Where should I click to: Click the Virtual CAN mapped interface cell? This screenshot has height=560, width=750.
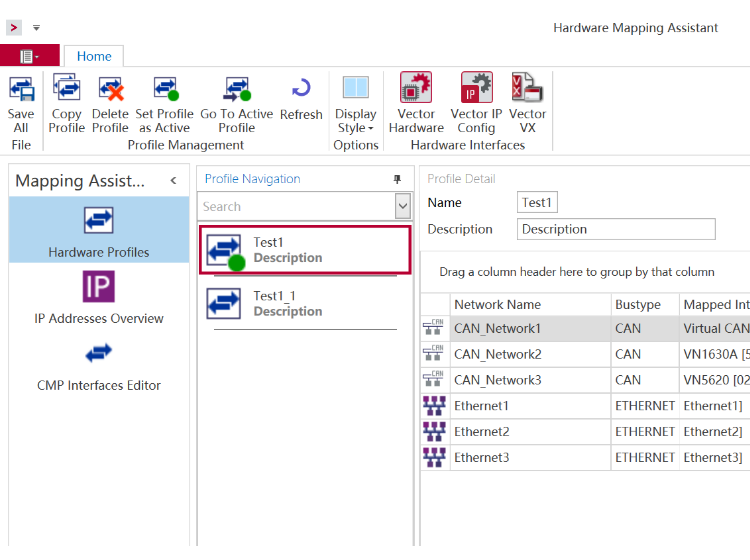(x=715, y=329)
